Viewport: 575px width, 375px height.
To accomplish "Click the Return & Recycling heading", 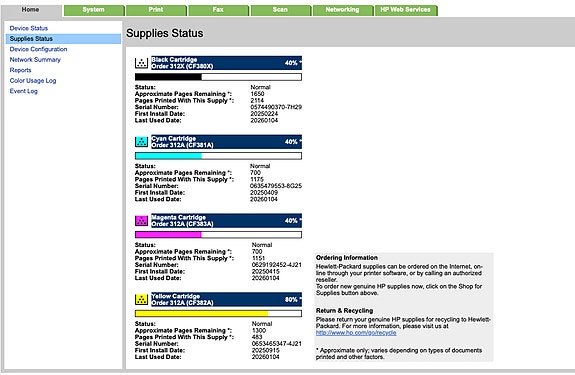I will pyautogui.click(x=344, y=310).
